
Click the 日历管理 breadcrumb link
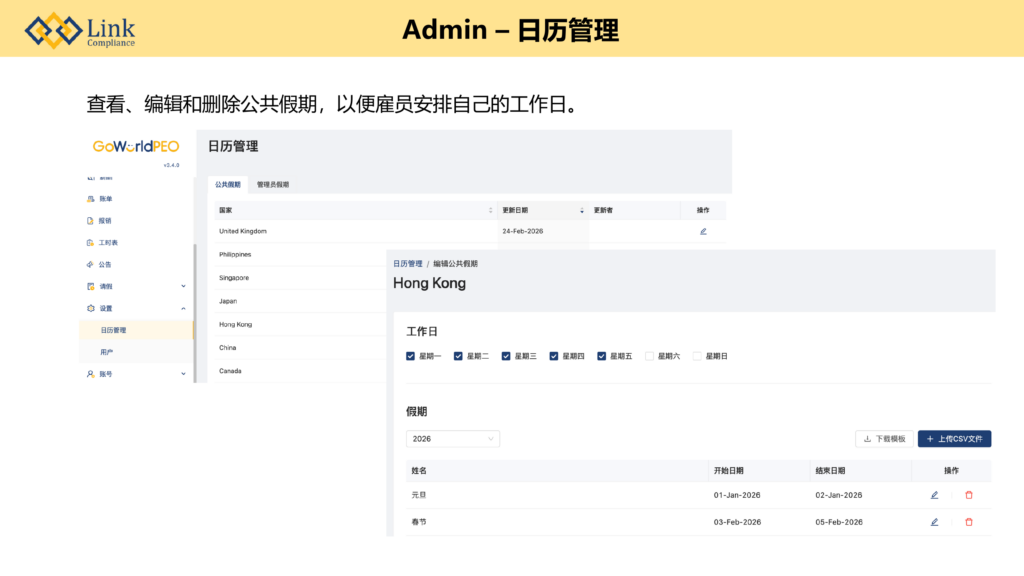(407, 264)
